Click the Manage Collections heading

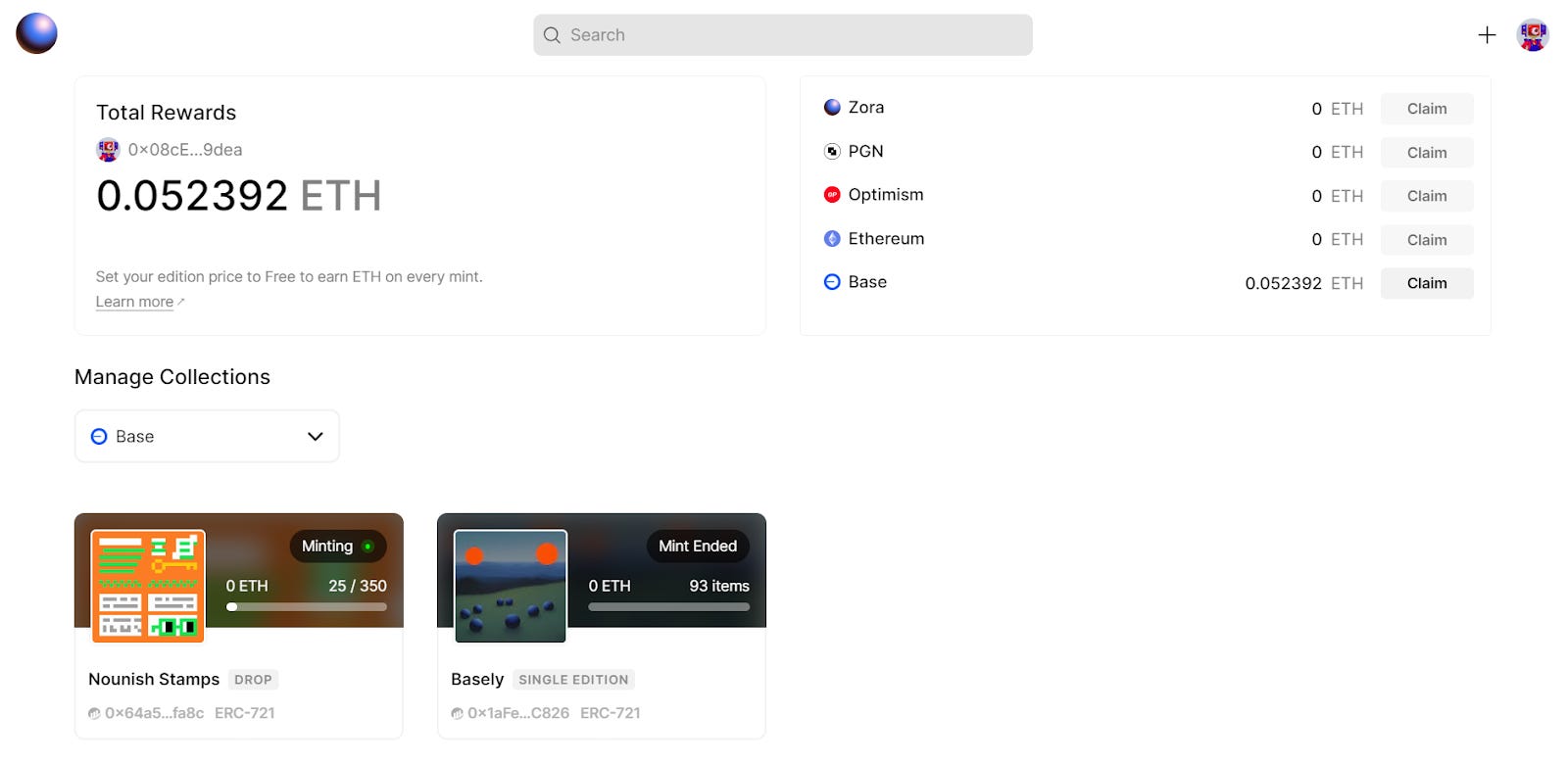tap(172, 377)
